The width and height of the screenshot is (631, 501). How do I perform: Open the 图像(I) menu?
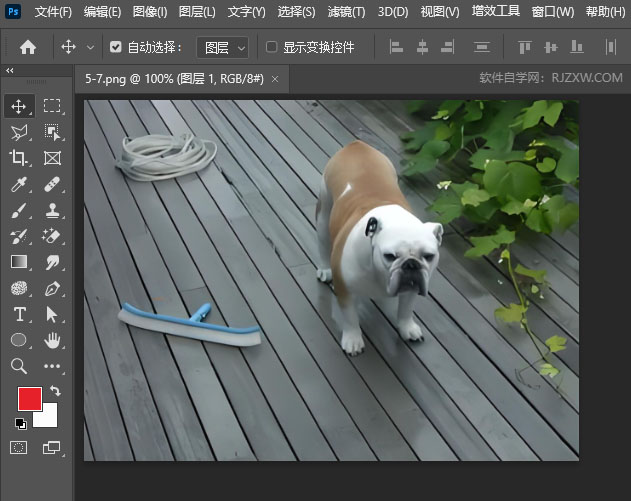click(150, 12)
